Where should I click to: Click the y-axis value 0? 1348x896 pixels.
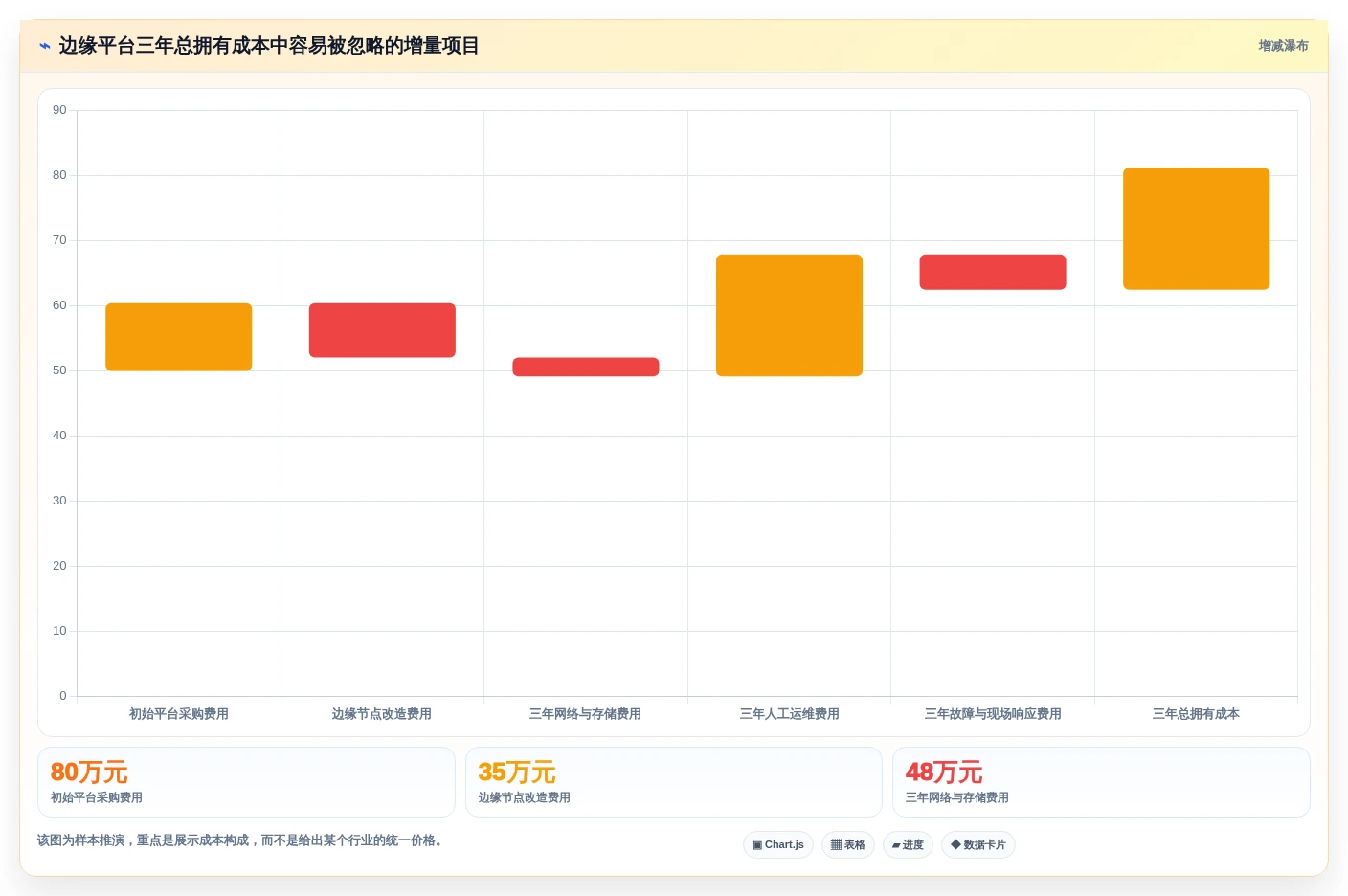[x=63, y=696]
